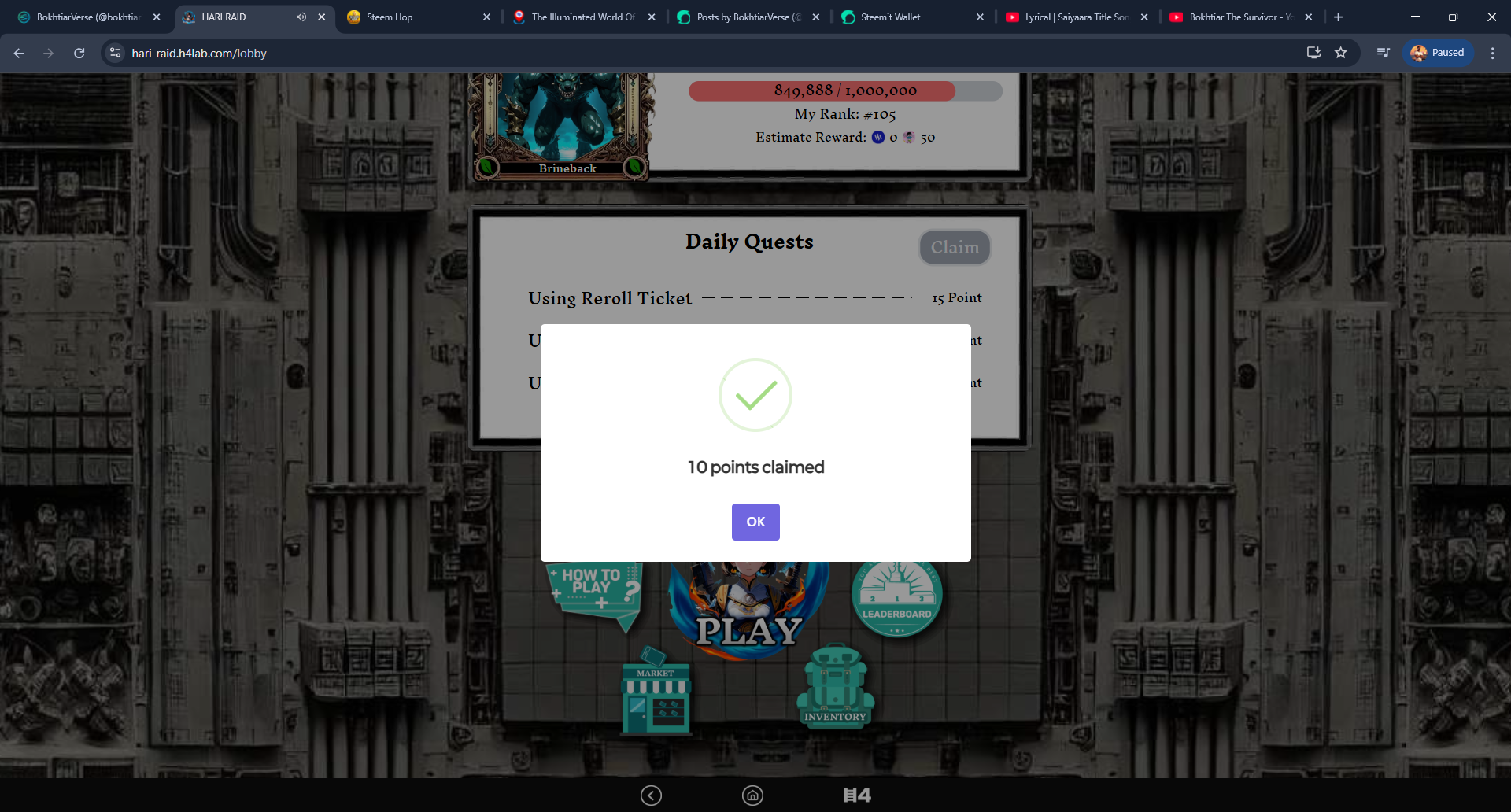Go to home icon in bottom bar
1511x812 pixels.
(752, 795)
